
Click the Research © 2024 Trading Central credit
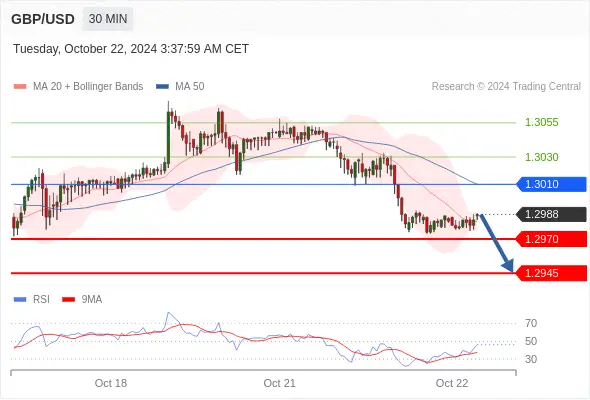click(x=506, y=87)
